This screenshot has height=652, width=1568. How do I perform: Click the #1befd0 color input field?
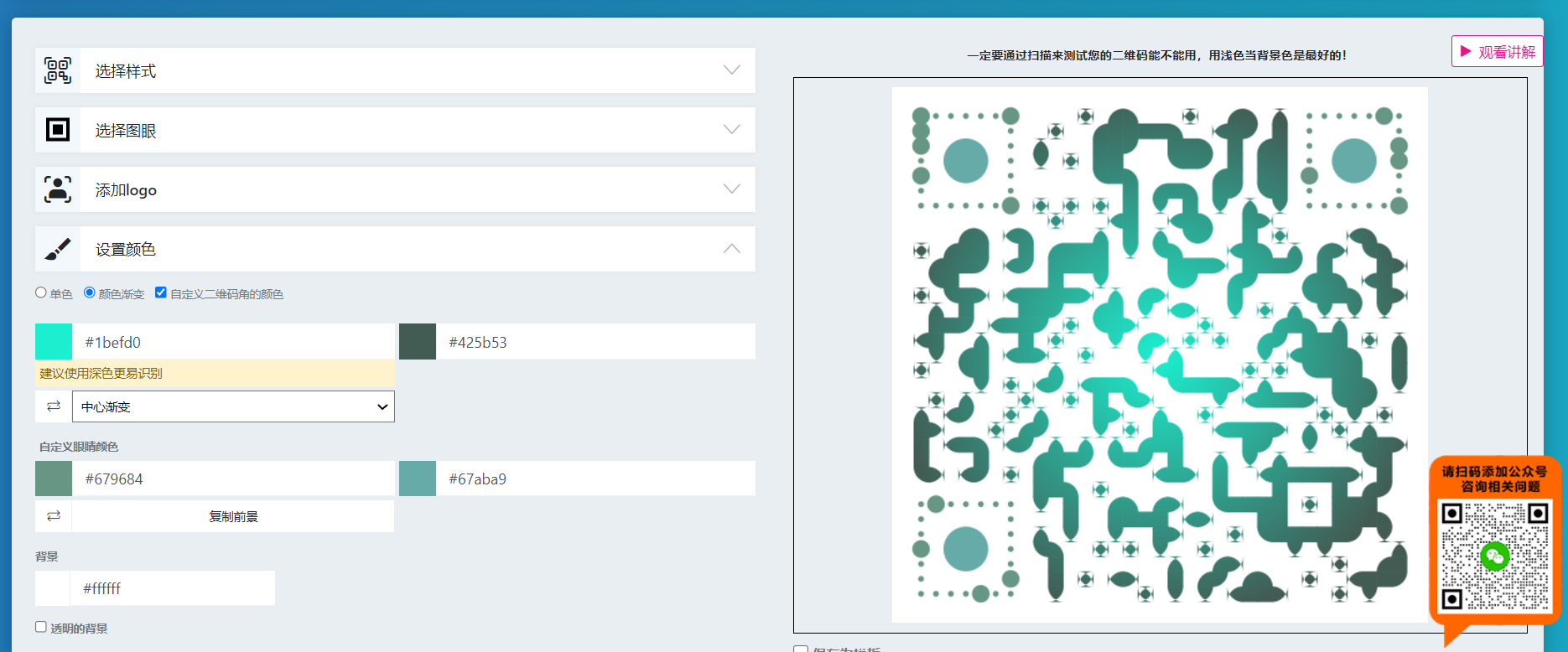coord(233,342)
